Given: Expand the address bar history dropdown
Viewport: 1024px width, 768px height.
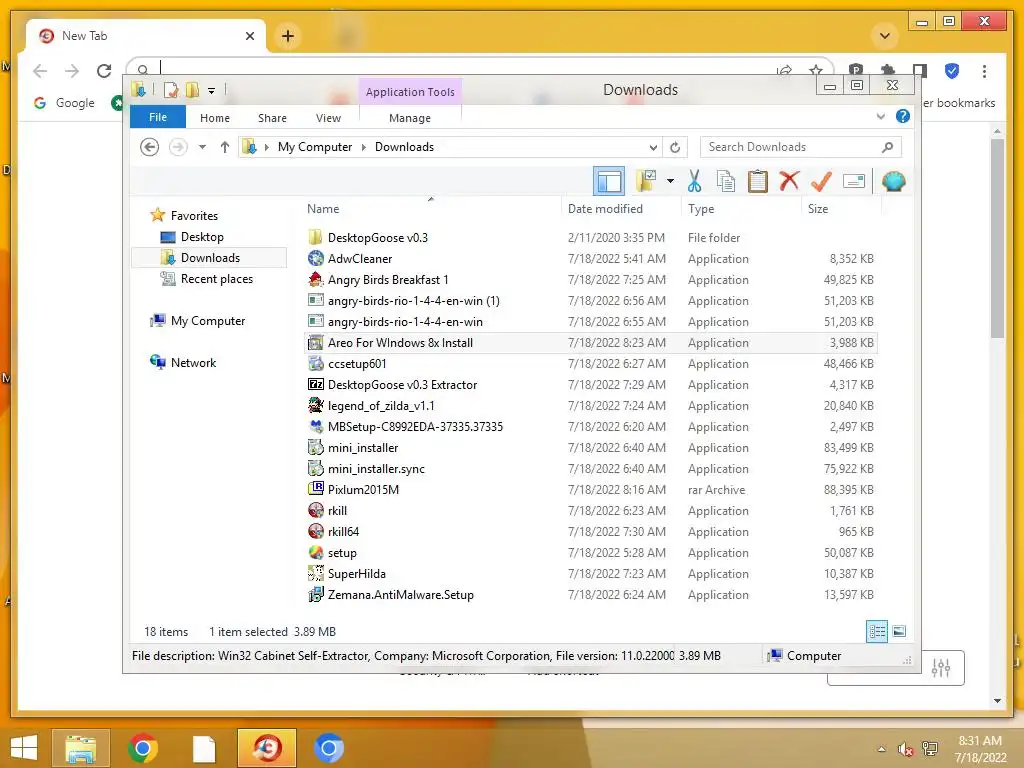Looking at the screenshot, I should coord(653,147).
